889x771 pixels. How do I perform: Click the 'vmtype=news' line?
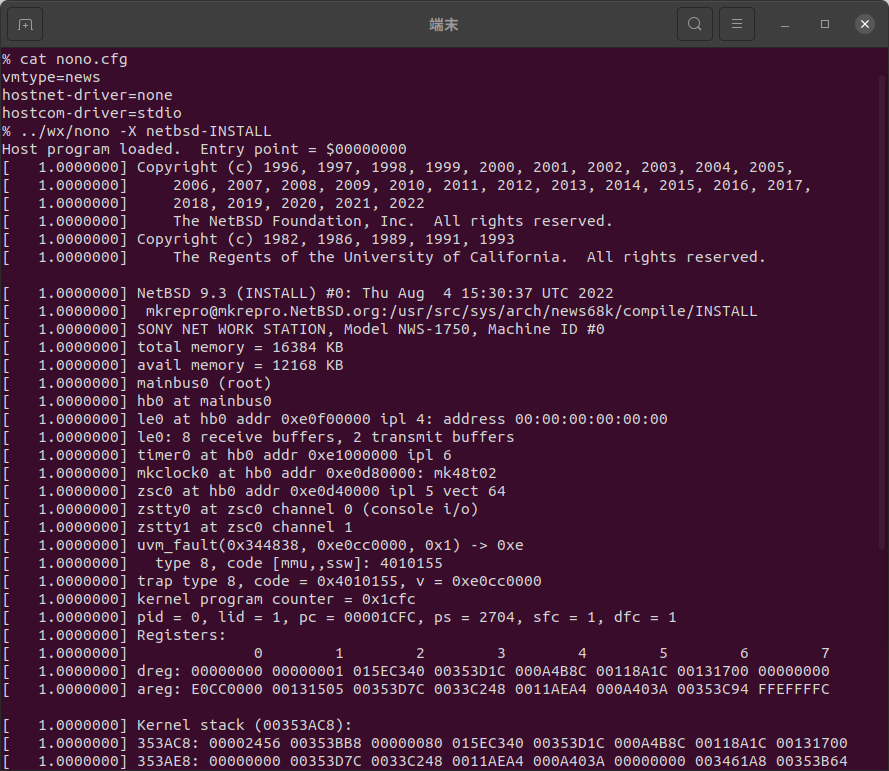pos(51,77)
